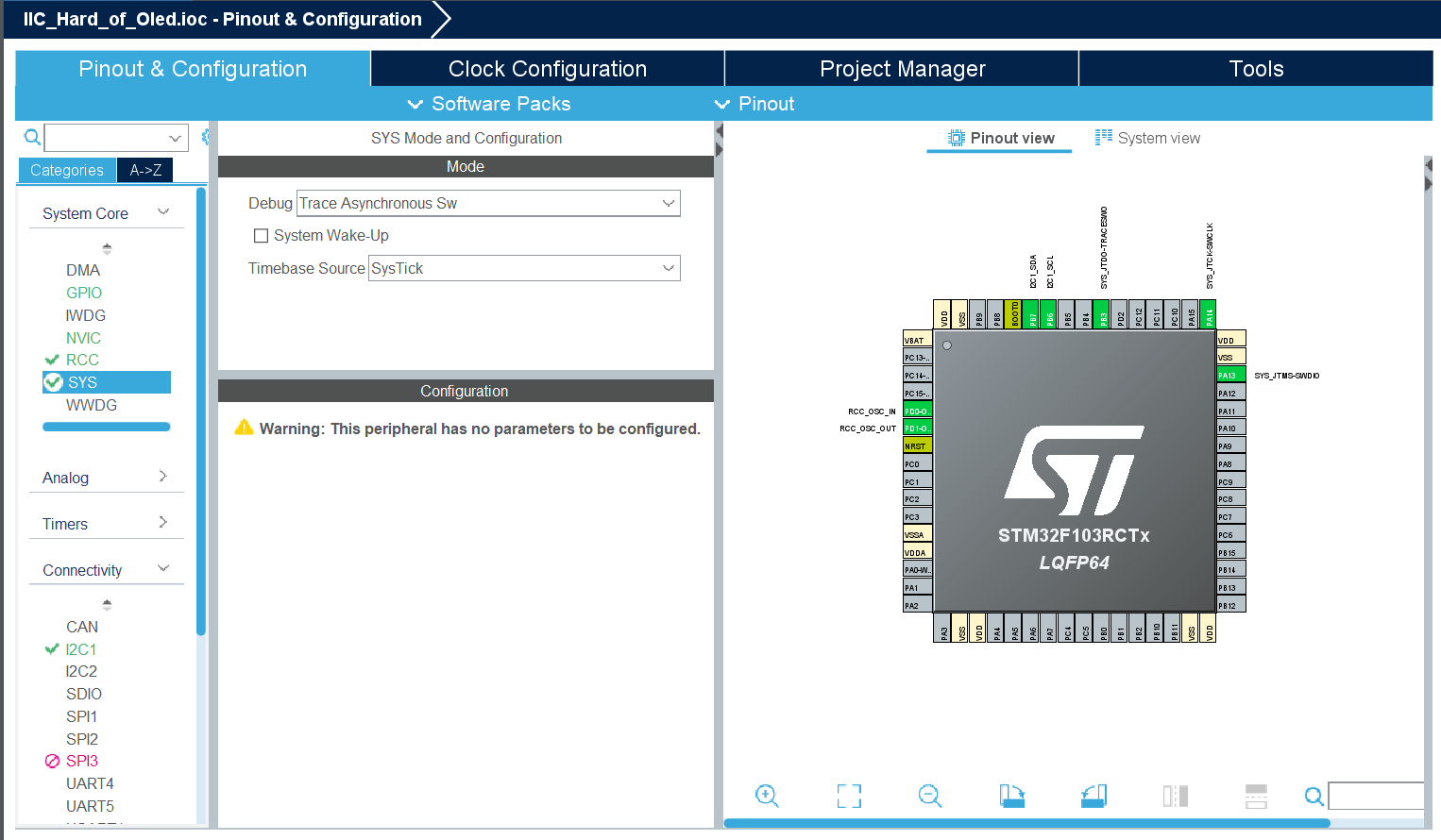Click the green PA13 pin on the chip
This screenshot has height=840, width=1441.
point(1230,376)
